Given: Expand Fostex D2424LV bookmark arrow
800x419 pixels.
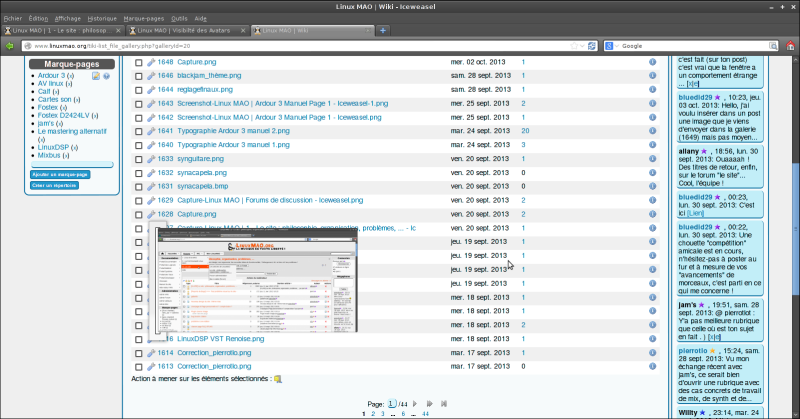Looking at the screenshot, I should click(95, 116).
